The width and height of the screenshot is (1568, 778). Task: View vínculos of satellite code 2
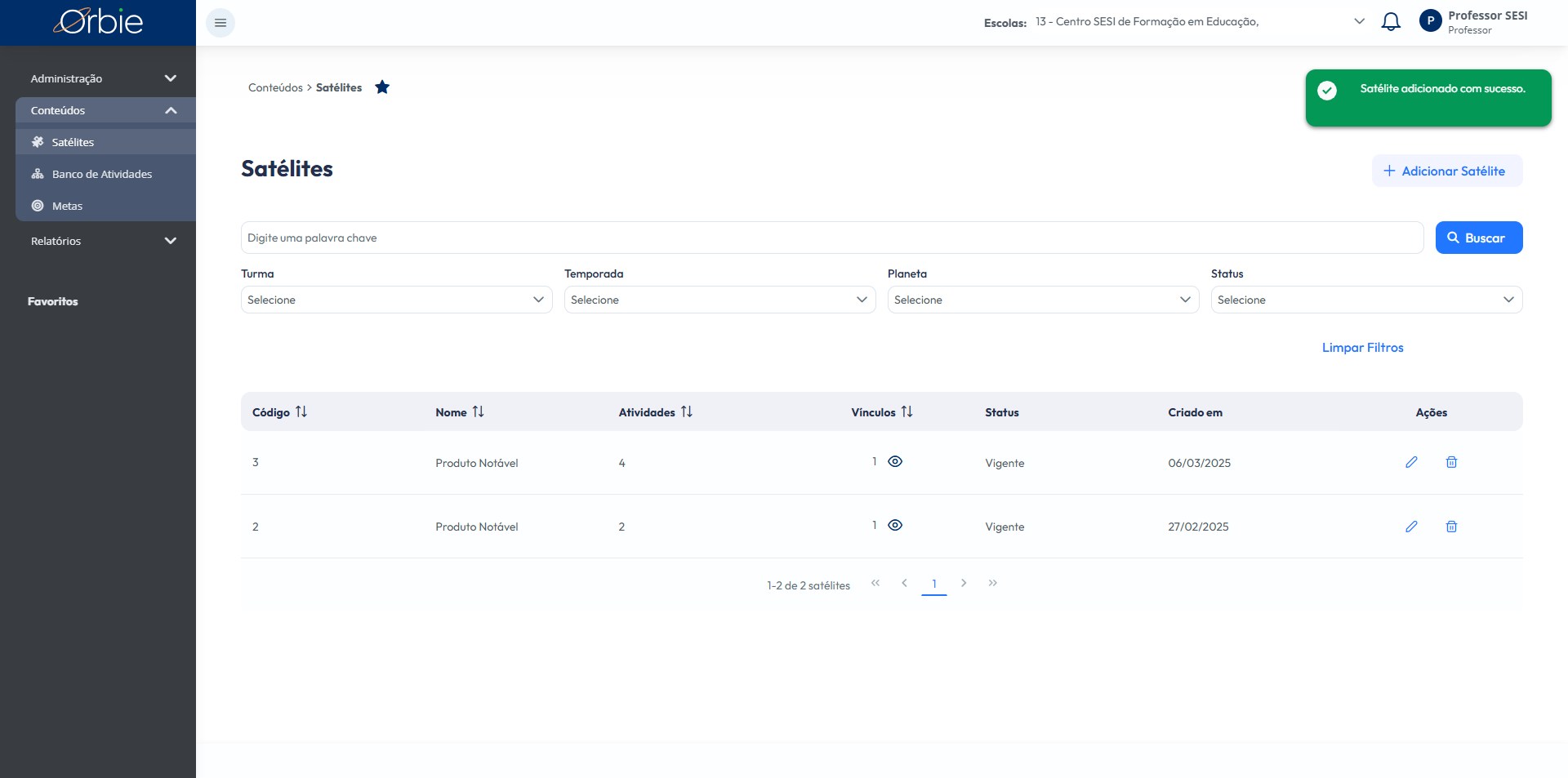pos(895,525)
